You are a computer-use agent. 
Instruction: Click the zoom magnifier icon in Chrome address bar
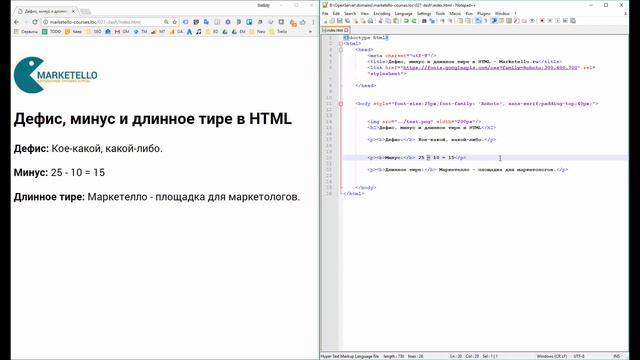coord(166,22)
